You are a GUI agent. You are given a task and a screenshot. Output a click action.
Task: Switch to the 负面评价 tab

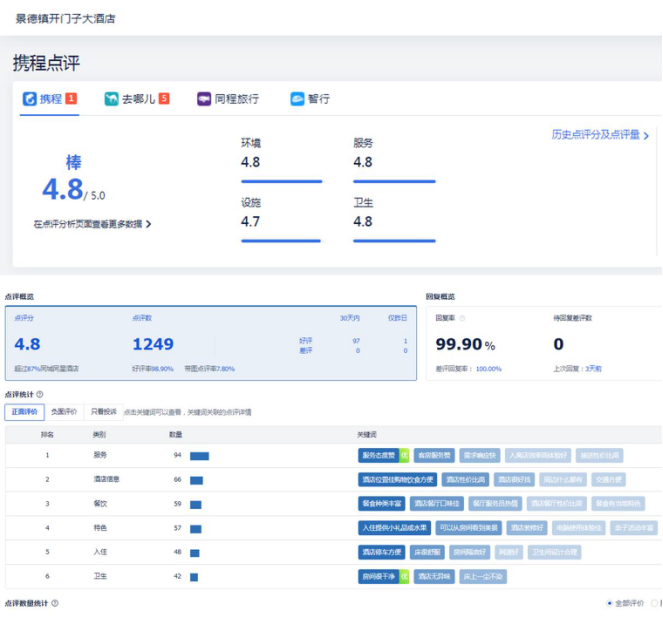coord(64,412)
